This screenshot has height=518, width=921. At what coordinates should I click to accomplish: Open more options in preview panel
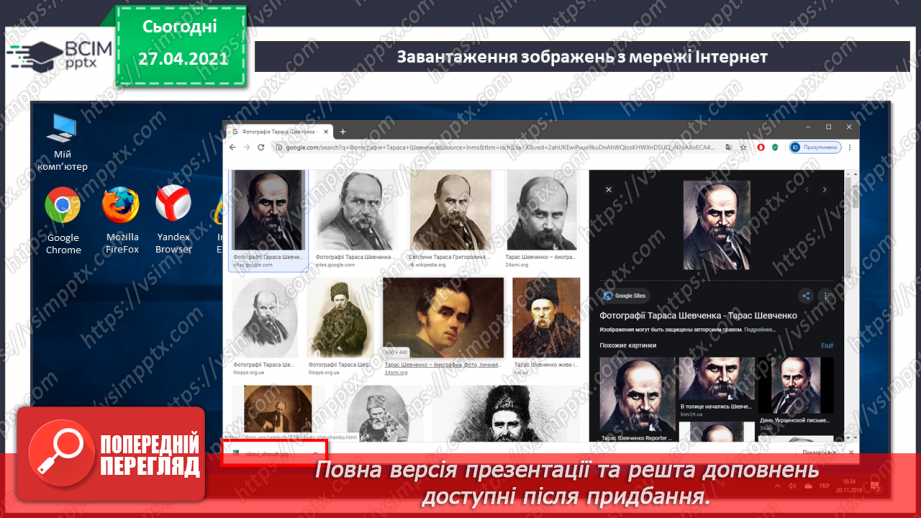click(825, 296)
